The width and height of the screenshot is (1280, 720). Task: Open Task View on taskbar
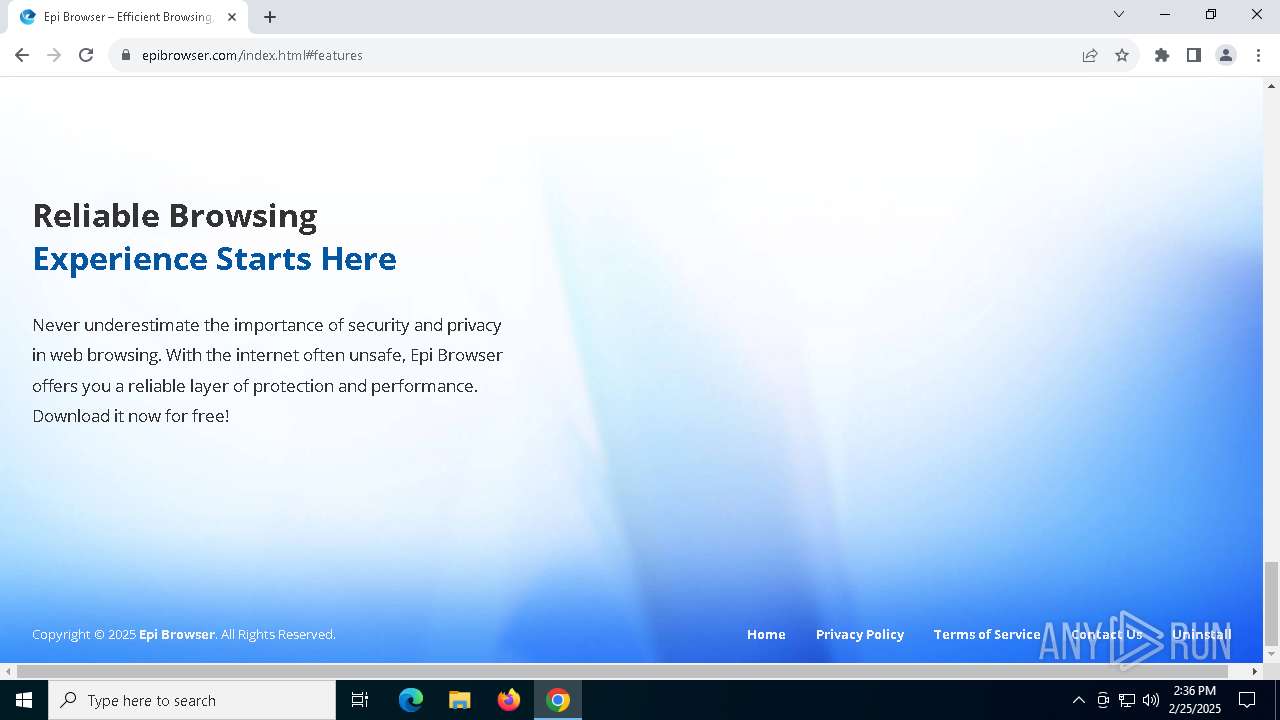(x=360, y=700)
